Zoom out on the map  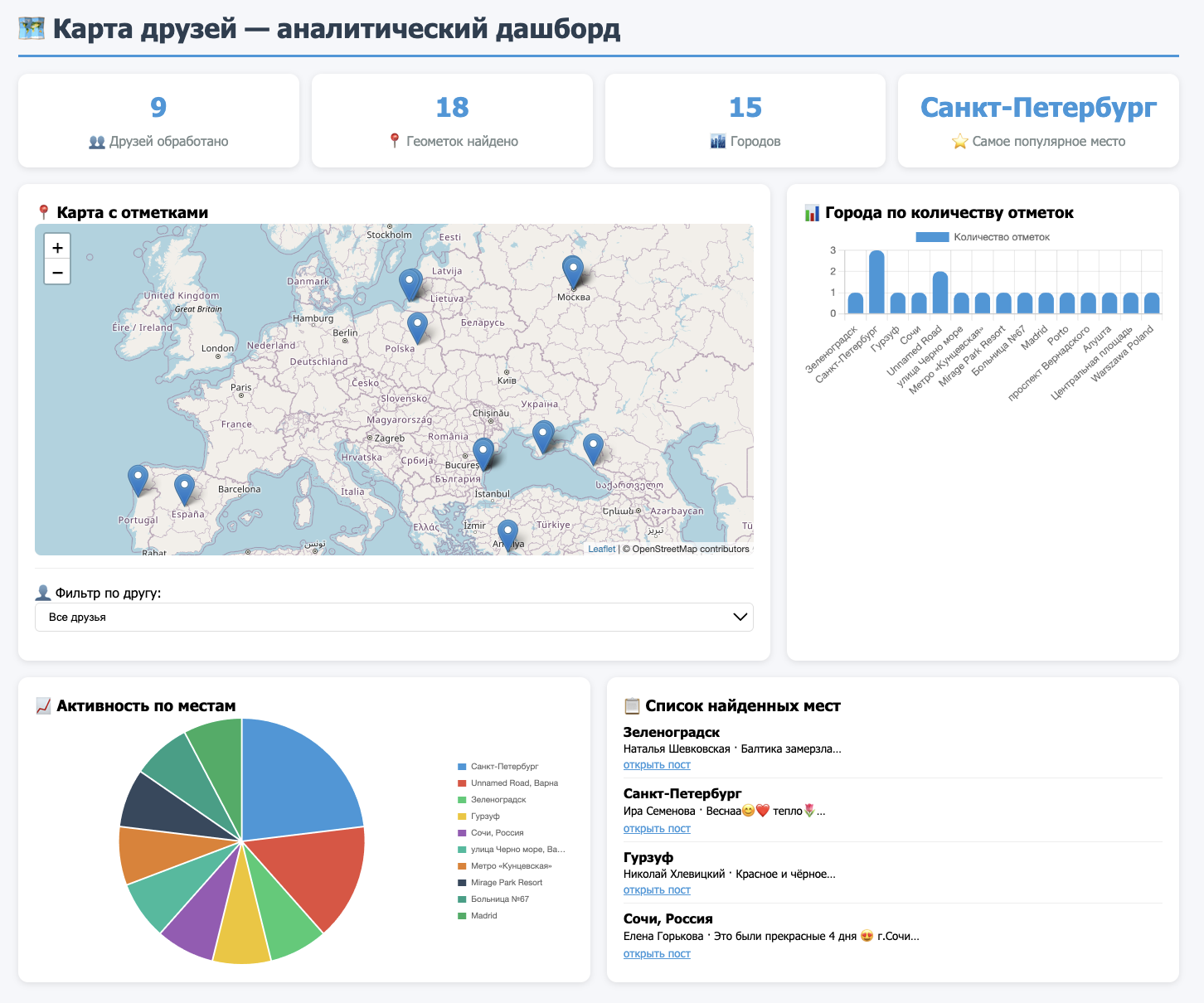click(57, 272)
